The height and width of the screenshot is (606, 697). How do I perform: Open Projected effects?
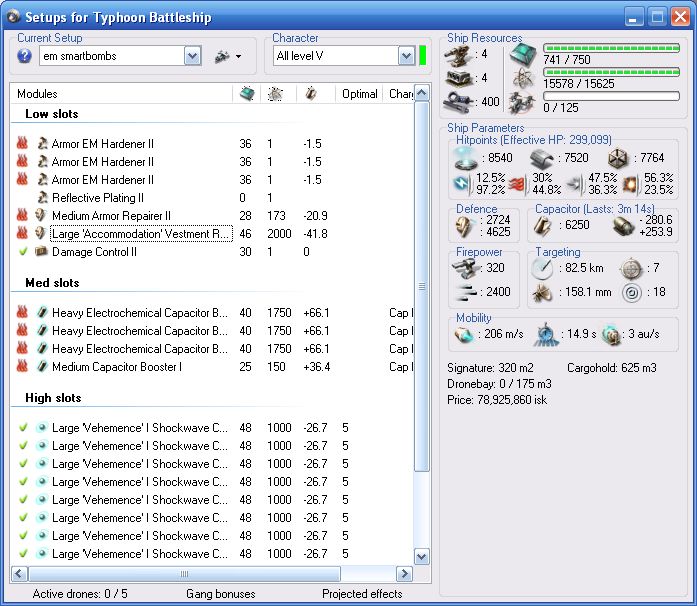point(362,594)
